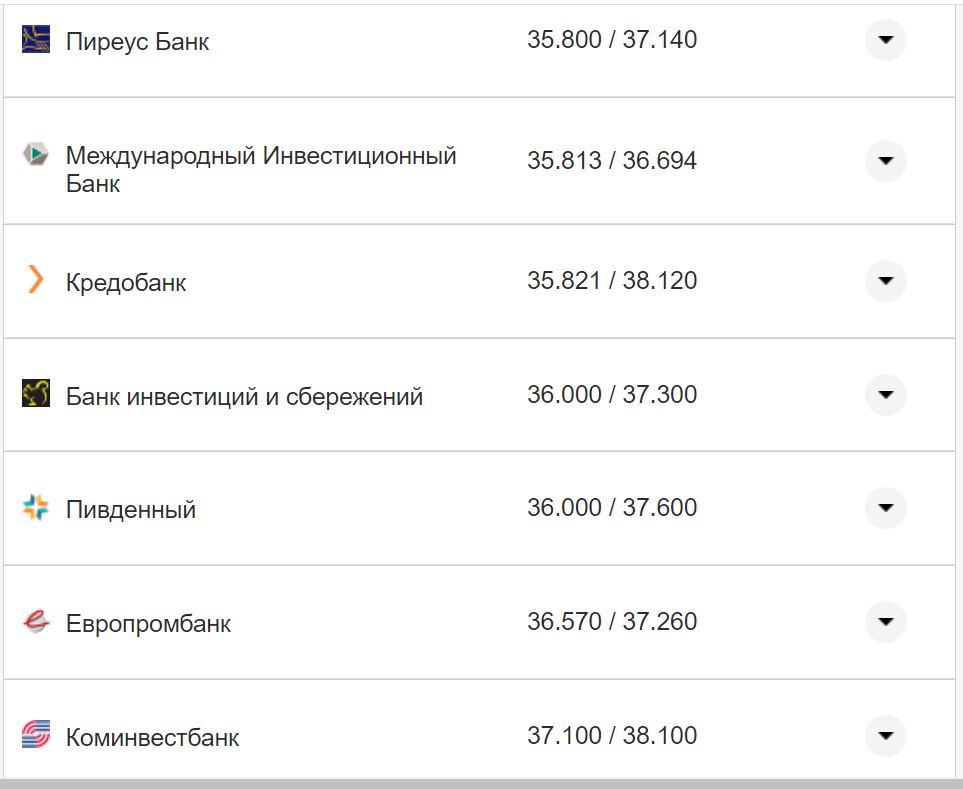Click the colorful Пивденный bank icon
The height and width of the screenshot is (789, 963).
click(34, 507)
